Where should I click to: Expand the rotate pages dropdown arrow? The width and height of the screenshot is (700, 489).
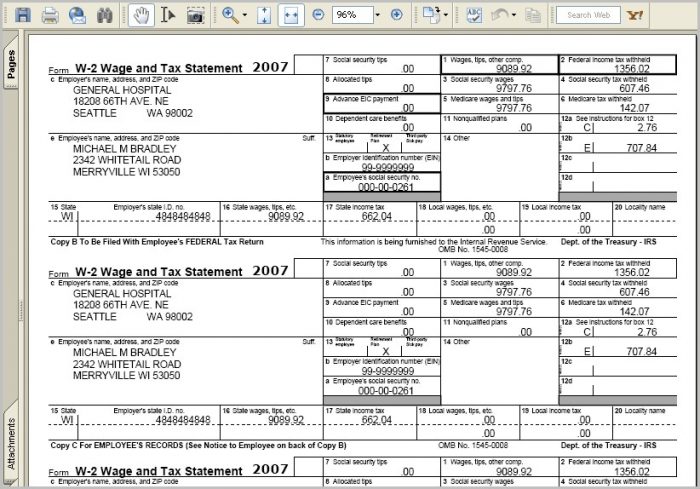pyautogui.click(x=446, y=15)
